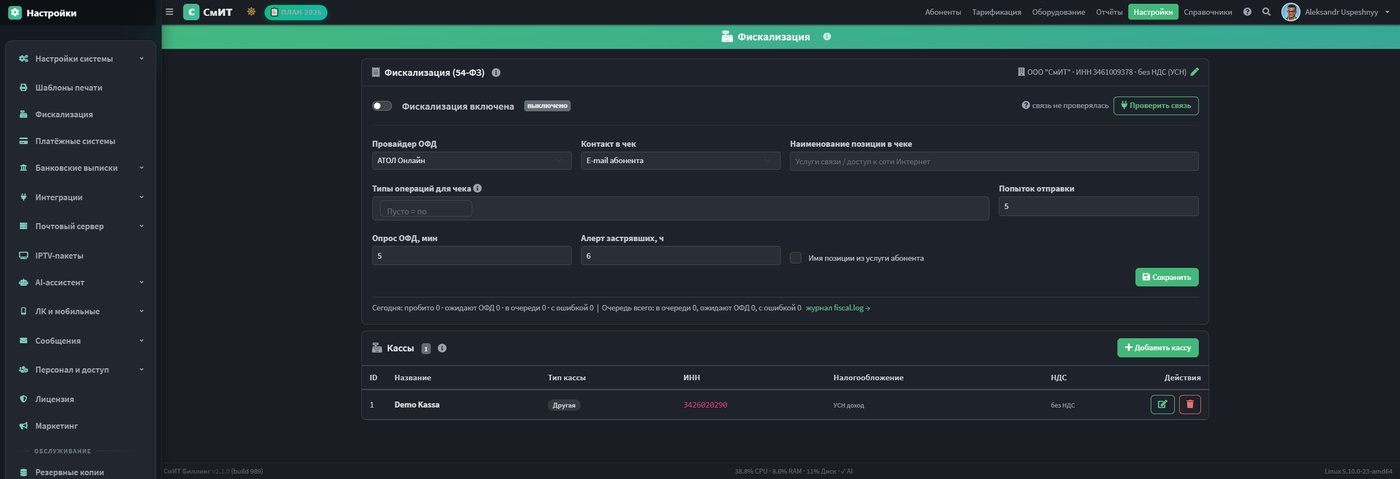
Task: Click Шаблоны печати printer icon
Action: click(x=23, y=88)
